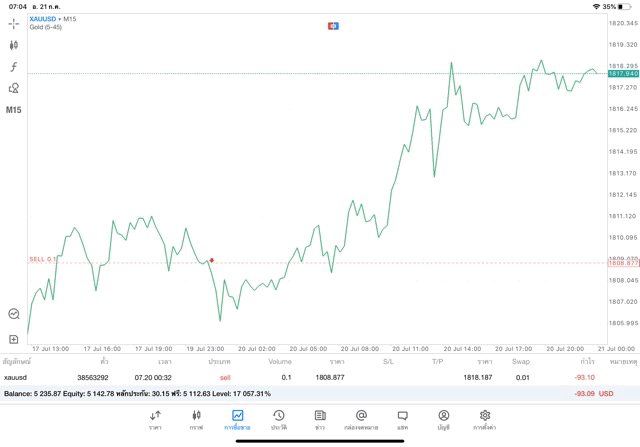This screenshot has height=447, width=640.
Task: Tap the XAUUSD symbol title
Action: [x=44, y=19]
